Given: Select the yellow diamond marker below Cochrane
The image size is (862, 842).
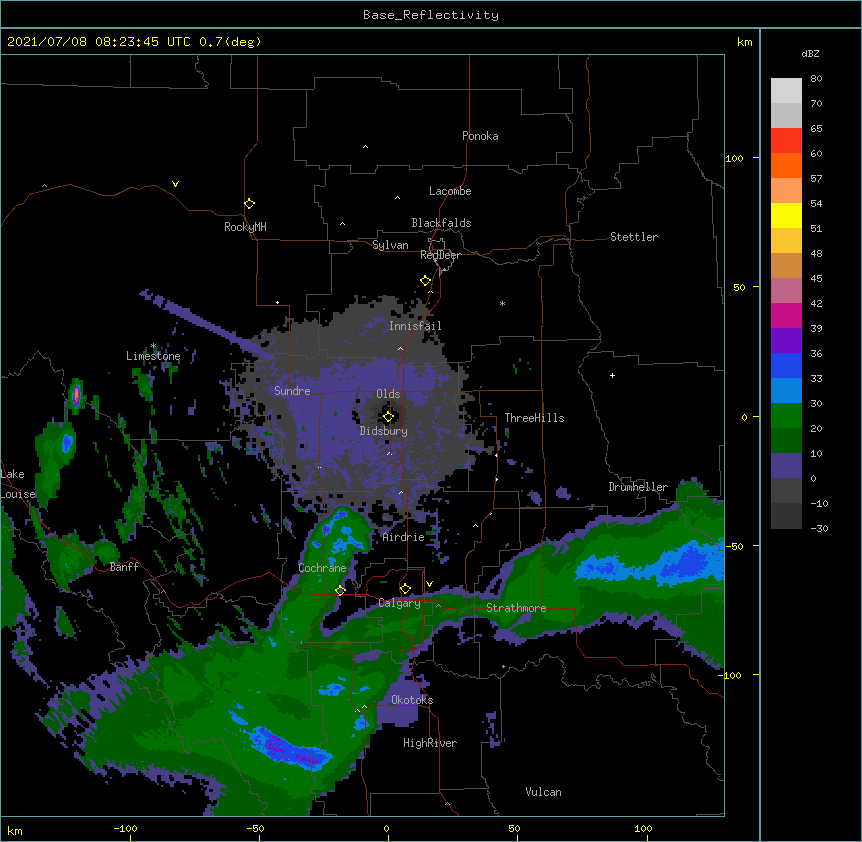Looking at the screenshot, I should pyautogui.click(x=340, y=590).
